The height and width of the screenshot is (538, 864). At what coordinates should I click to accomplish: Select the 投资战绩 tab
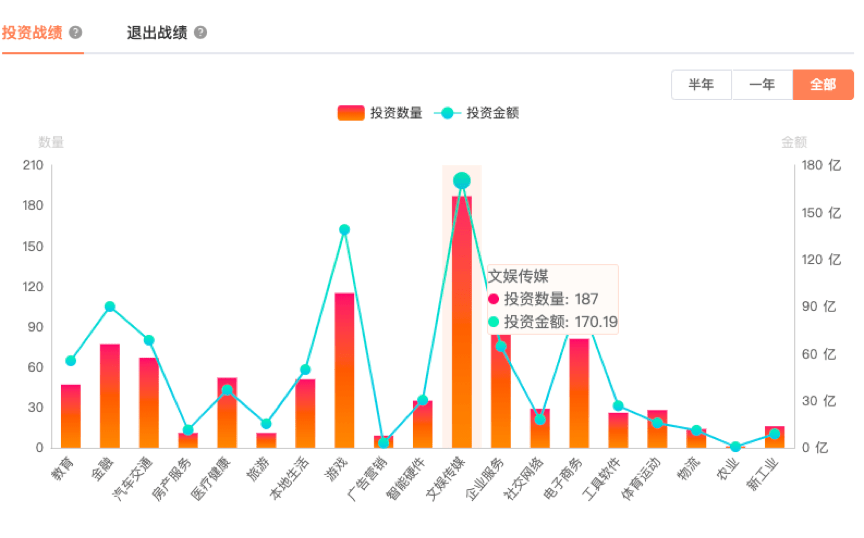[x=32, y=33]
